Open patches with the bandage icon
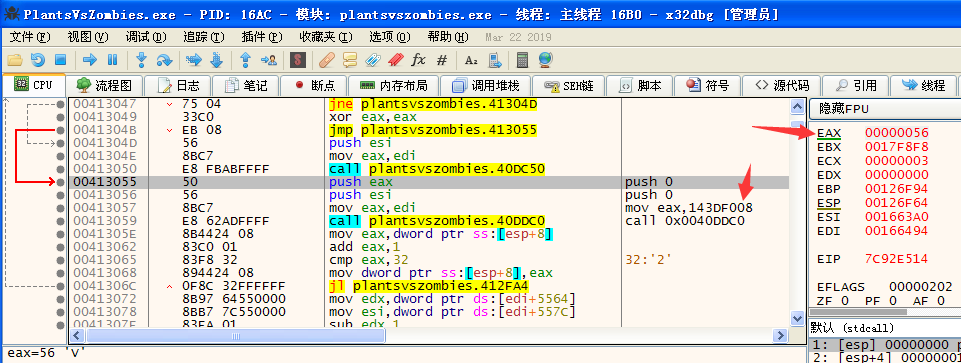Image resolution: width=961 pixels, height=363 pixels. [x=327, y=59]
